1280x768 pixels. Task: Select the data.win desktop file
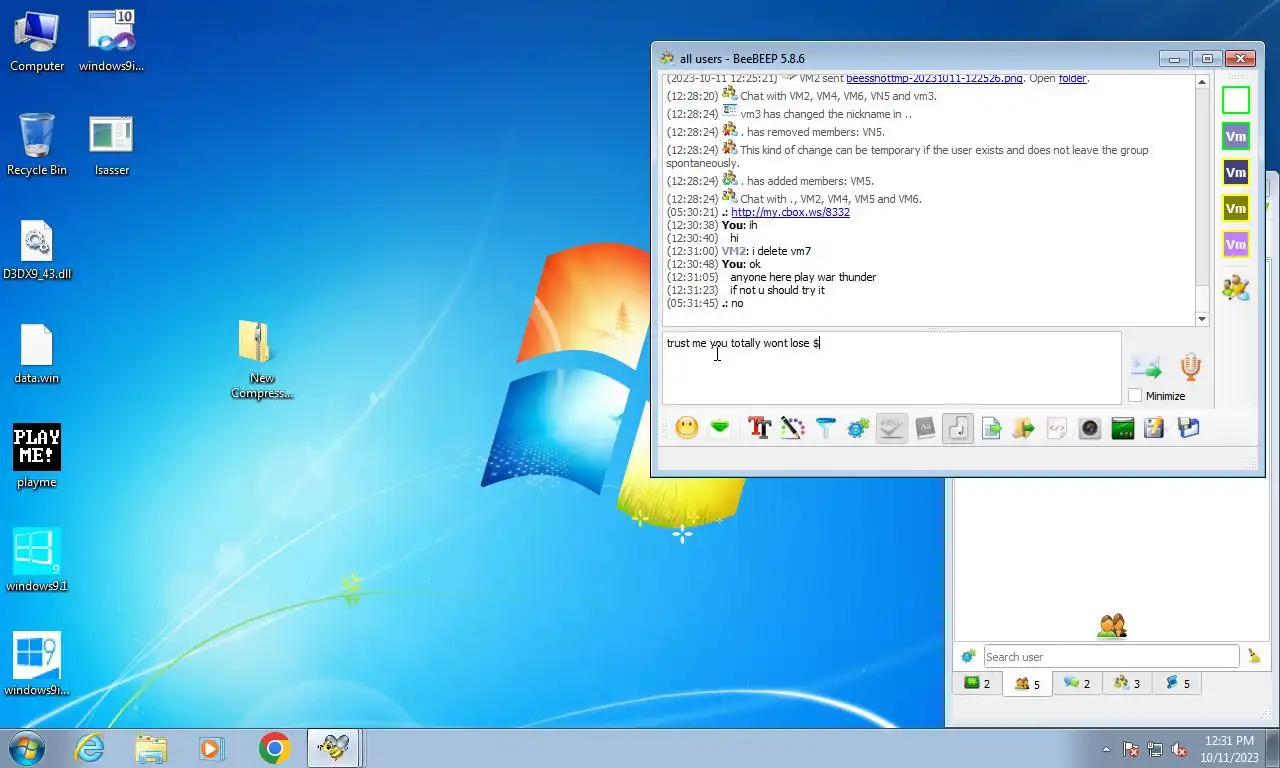pyautogui.click(x=37, y=353)
